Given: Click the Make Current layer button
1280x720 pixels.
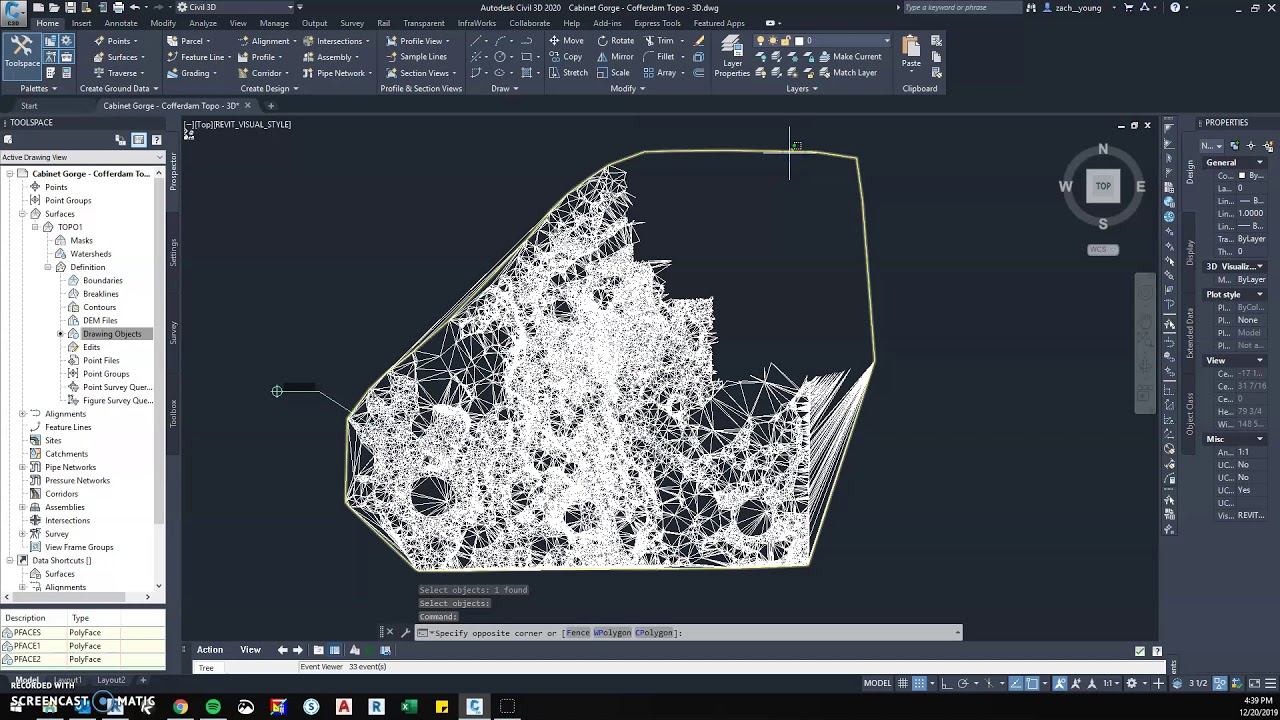Looking at the screenshot, I should pos(850,57).
